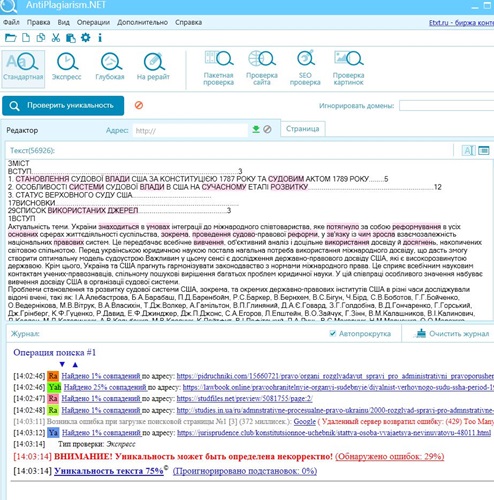Click "Обнаружено ошибок: 29%" link
Screen dimensions: 494x500
coord(390,456)
